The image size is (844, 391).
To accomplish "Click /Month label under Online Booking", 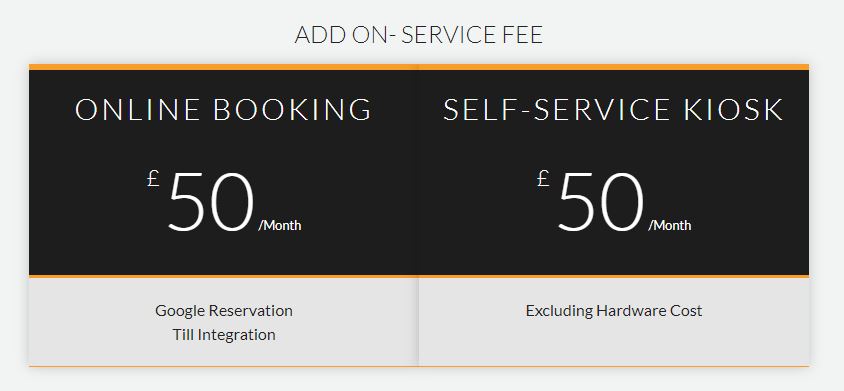I will click(x=280, y=225).
